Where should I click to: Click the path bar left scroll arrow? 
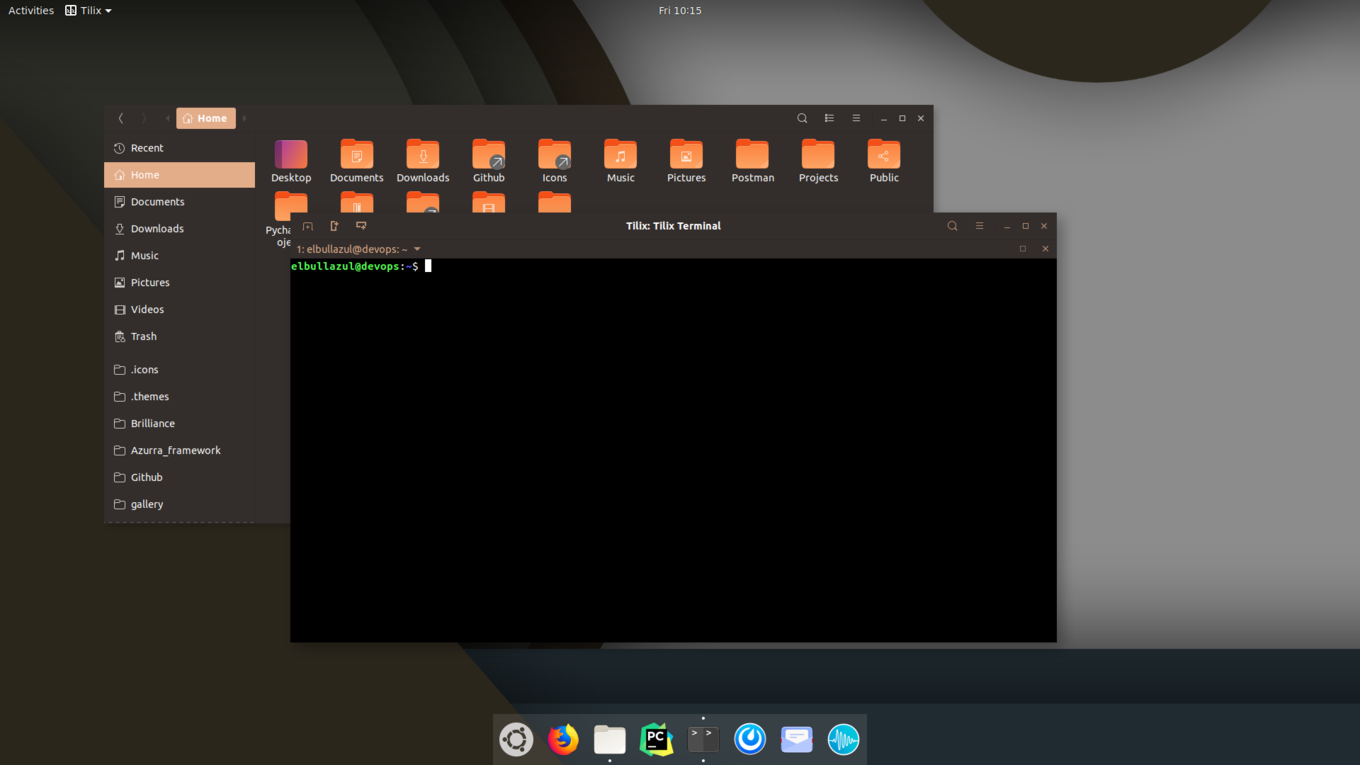tap(168, 118)
